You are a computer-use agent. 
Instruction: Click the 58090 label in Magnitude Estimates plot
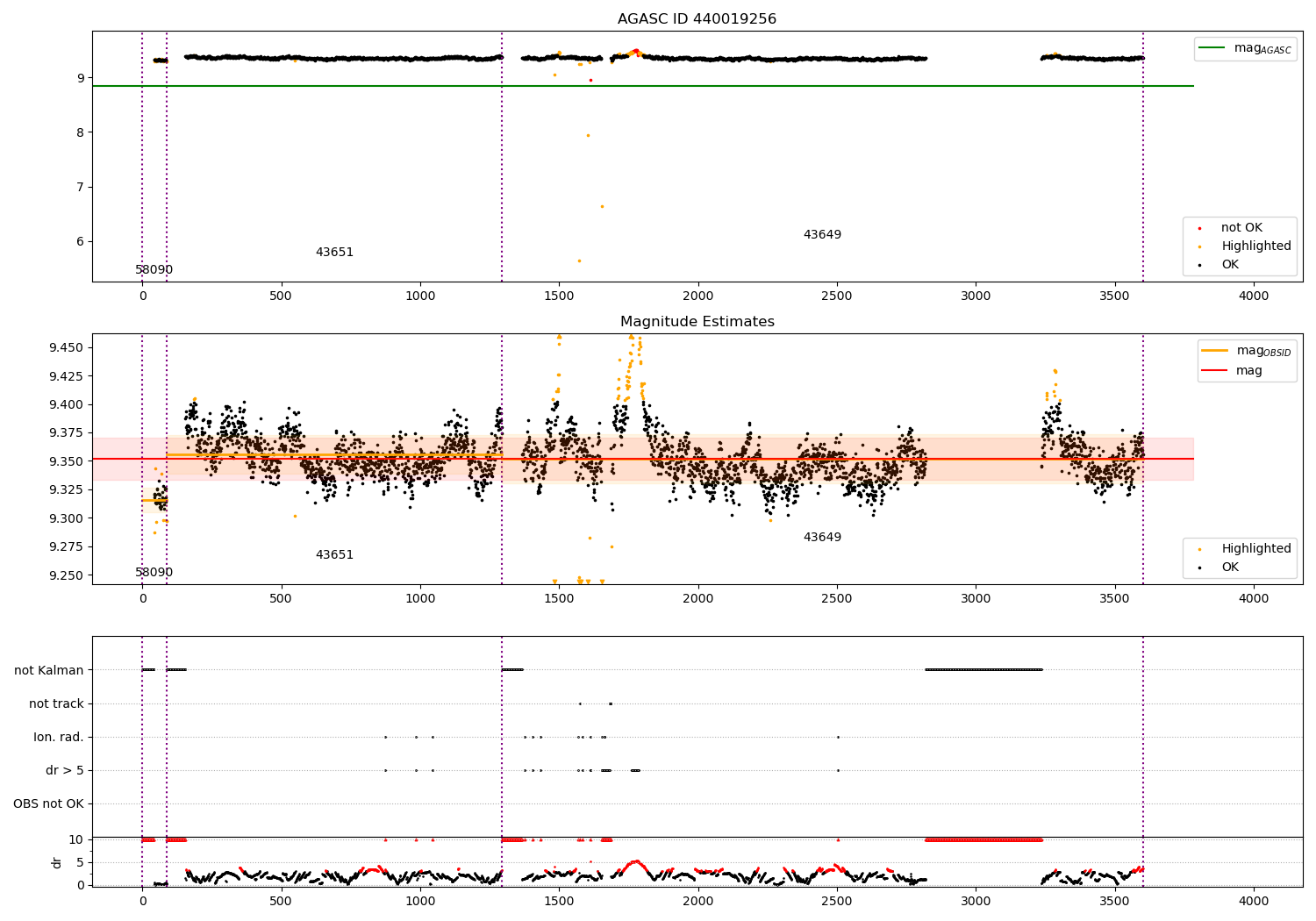[154, 573]
